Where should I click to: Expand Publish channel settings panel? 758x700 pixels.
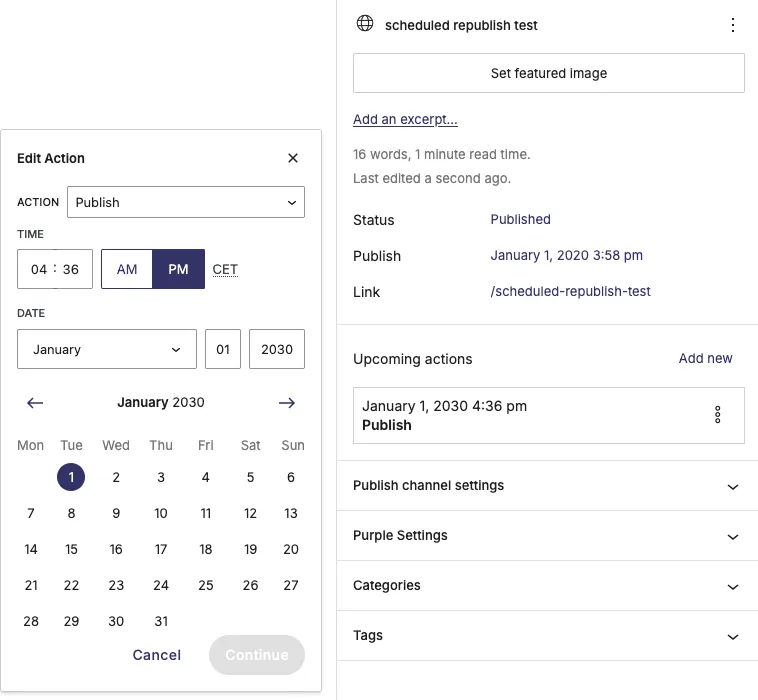coord(547,485)
